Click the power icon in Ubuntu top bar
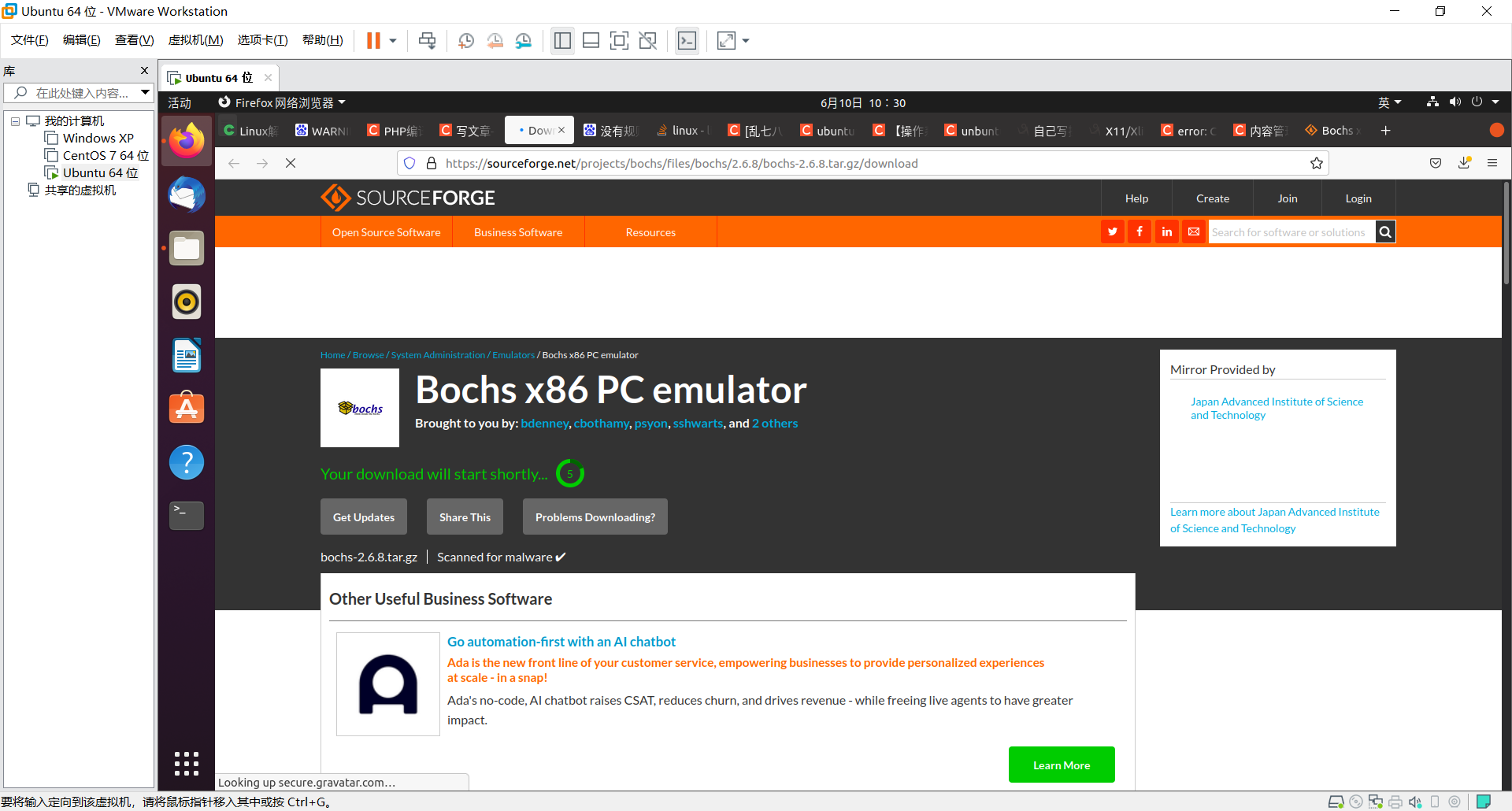This screenshot has height=811, width=1512. [x=1477, y=102]
